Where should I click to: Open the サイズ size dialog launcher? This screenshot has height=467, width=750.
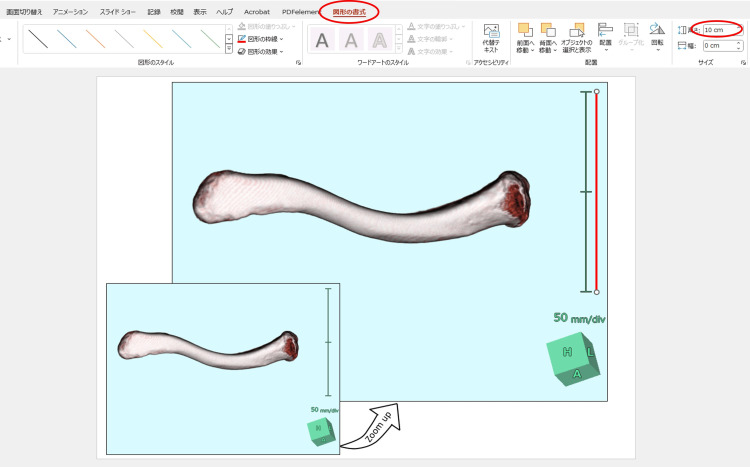click(x=743, y=63)
